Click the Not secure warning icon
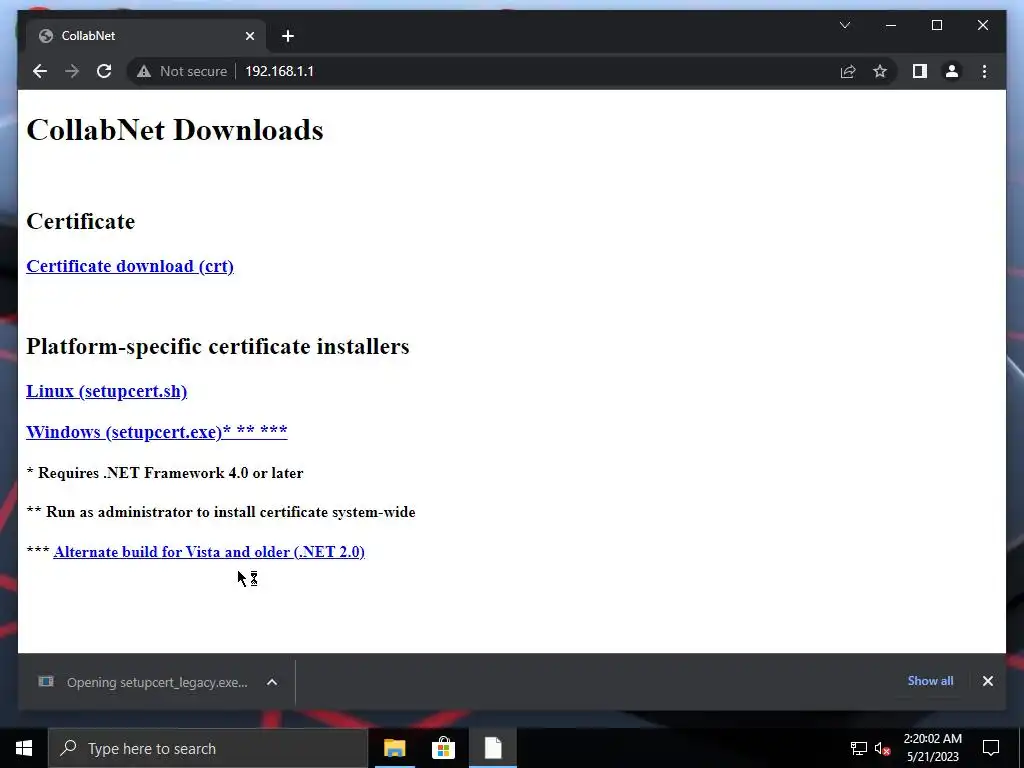The width and height of the screenshot is (1024, 768). [144, 71]
